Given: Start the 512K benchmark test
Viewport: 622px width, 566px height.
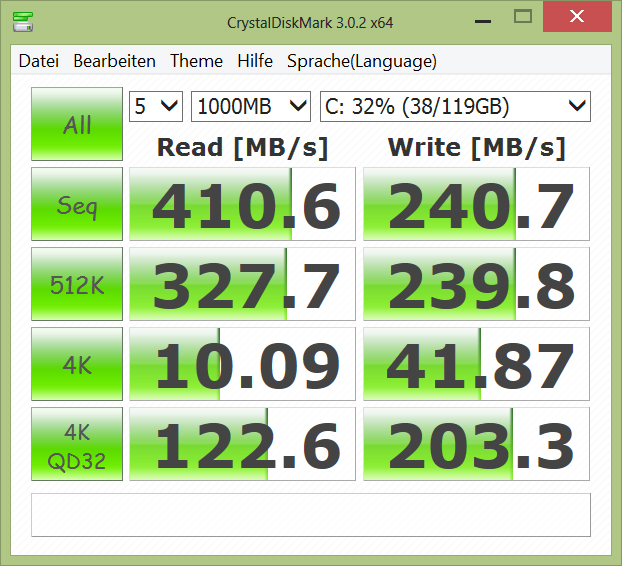Looking at the screenshot, I should point(77,284).
